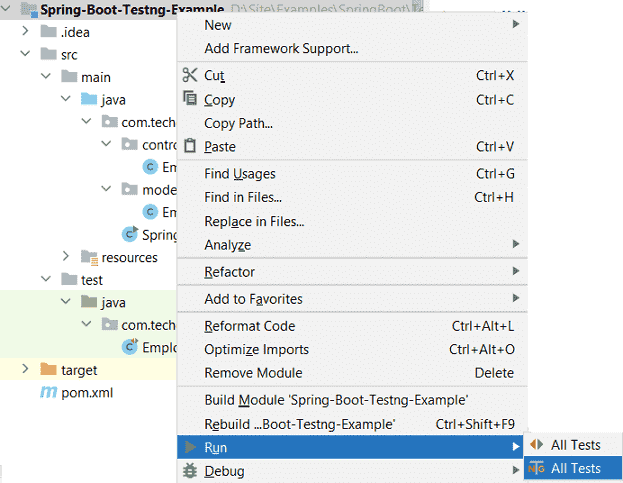The height and width of the screenshot is (483, 623).
Task: Click the test folder icon
Action: (69, 279)
